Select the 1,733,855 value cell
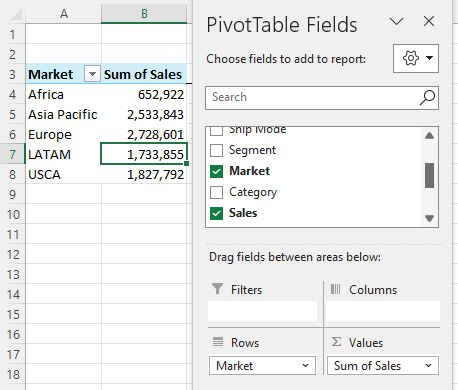Screen dimensions: 458x390 click(x=144, y=154)
